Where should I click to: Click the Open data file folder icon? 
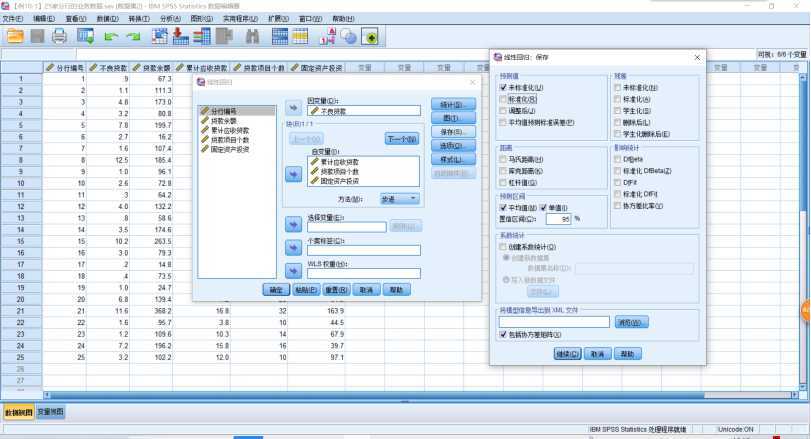tap(15, 36)
